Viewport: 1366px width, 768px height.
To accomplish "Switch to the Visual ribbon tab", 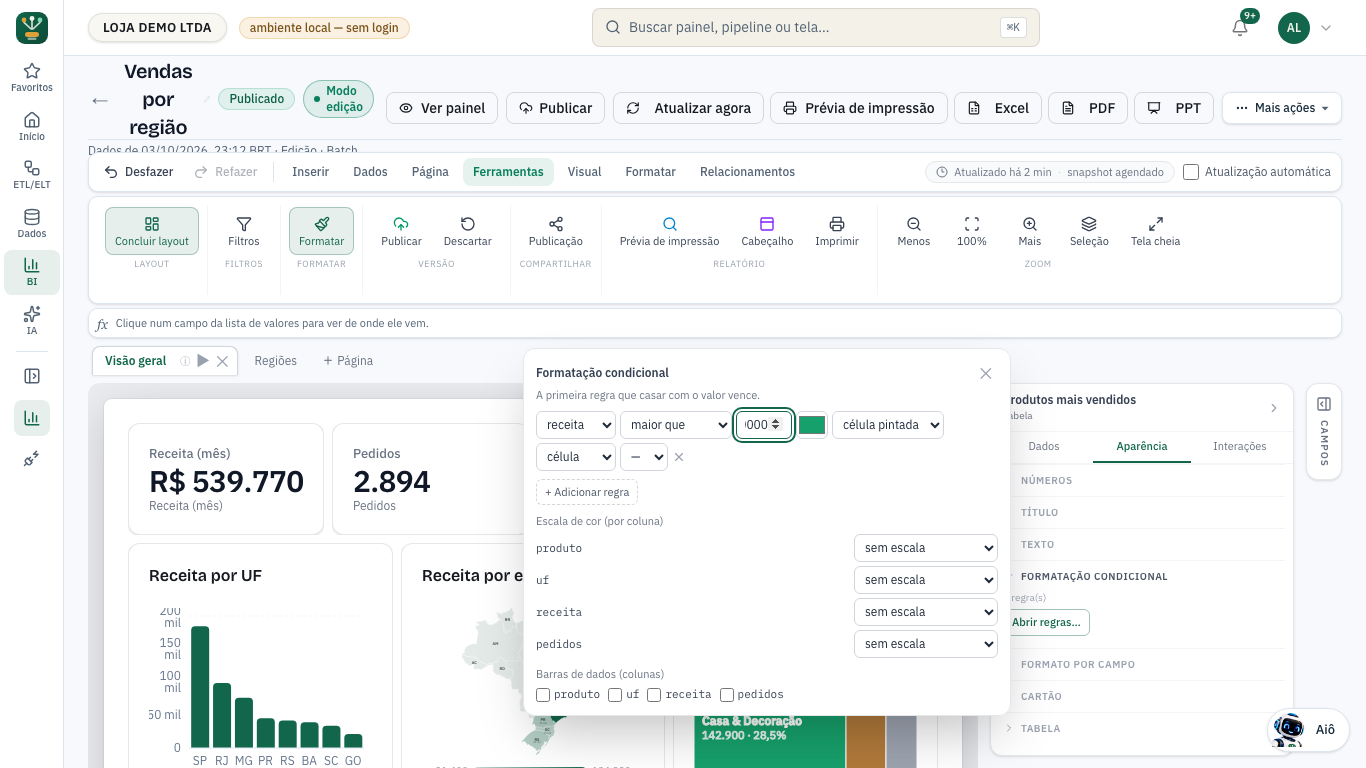I will point(584,172).
